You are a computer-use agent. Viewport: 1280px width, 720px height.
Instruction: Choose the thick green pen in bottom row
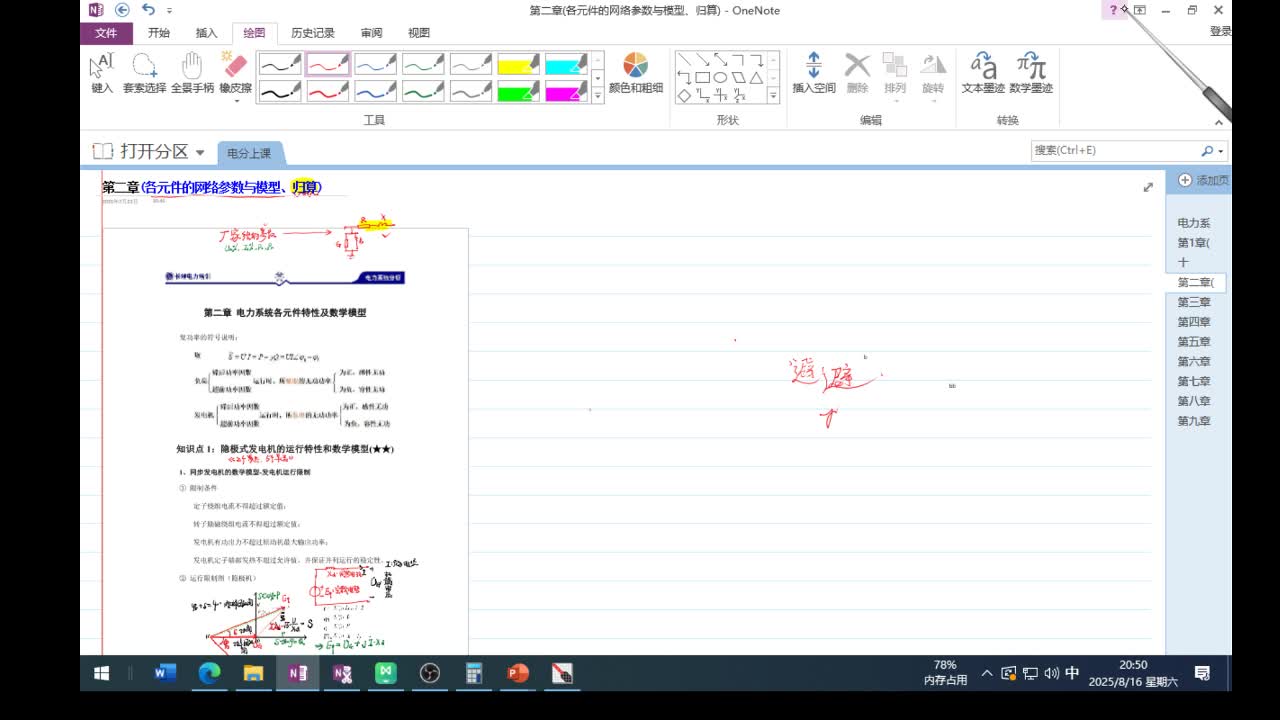(x=424, y=91)
